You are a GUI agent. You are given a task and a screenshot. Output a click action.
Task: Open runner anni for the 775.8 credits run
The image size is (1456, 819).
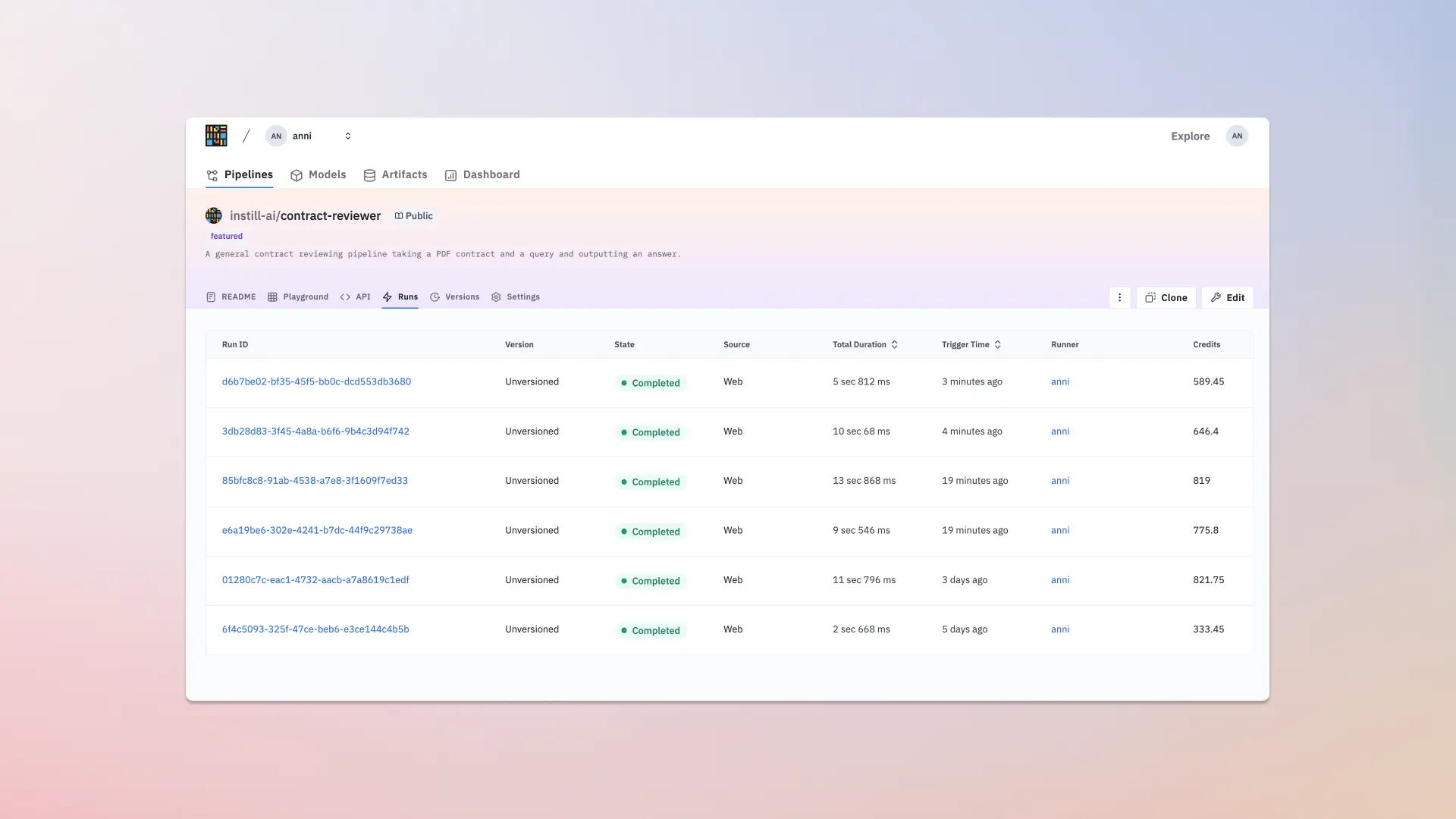pyautogui.click(x=1060, y=531)
